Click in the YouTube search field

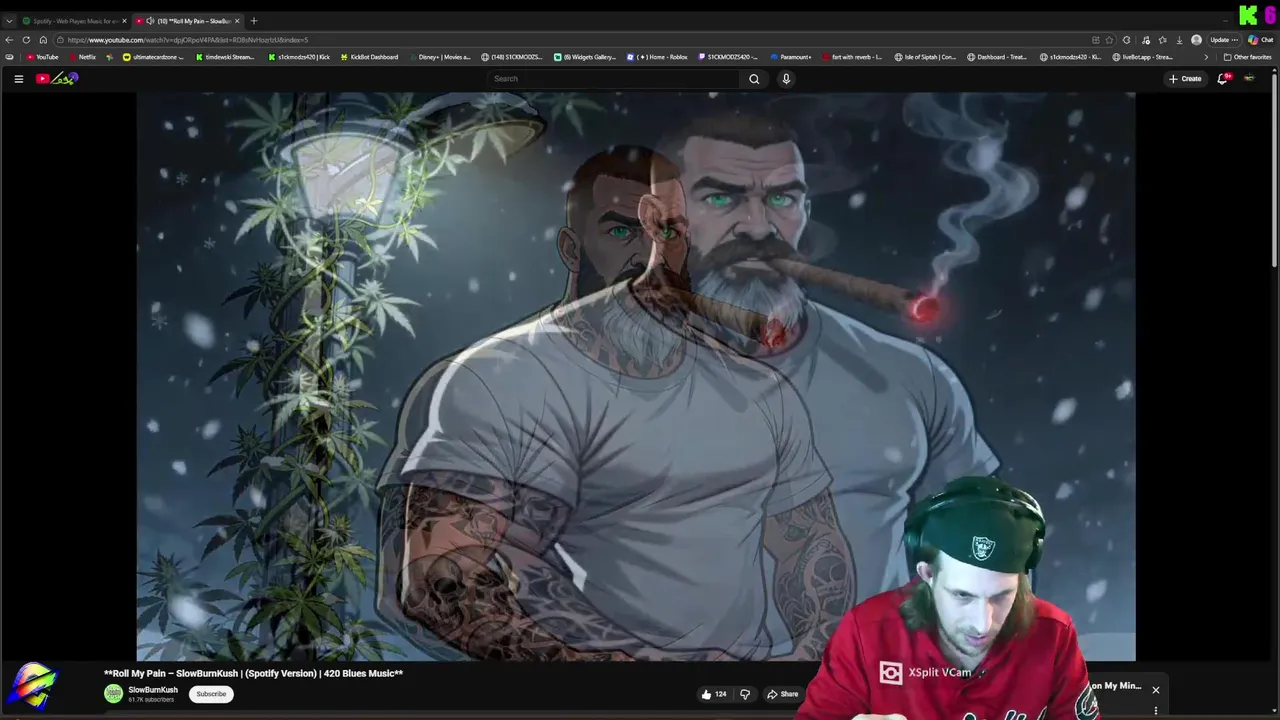613,79
